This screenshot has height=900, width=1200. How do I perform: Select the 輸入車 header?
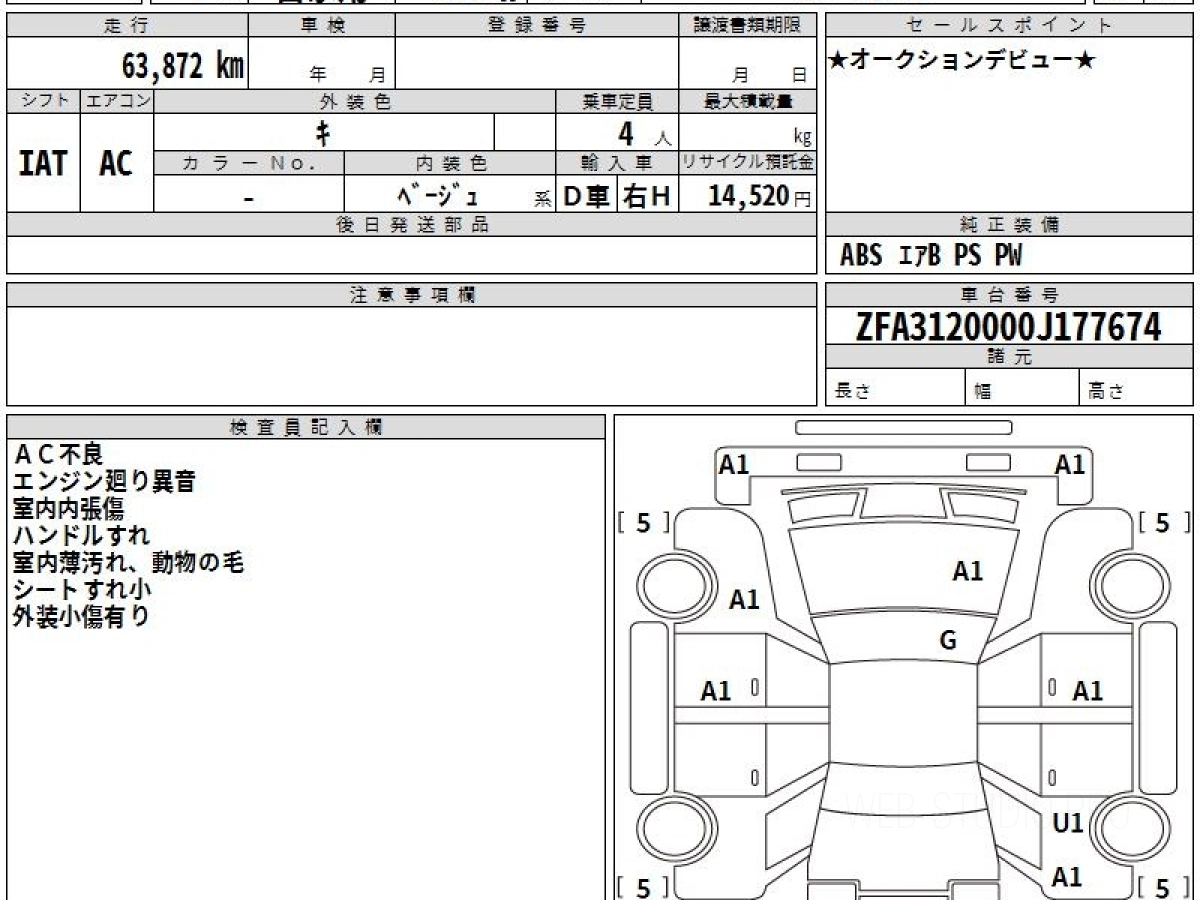tap(617, 163)
